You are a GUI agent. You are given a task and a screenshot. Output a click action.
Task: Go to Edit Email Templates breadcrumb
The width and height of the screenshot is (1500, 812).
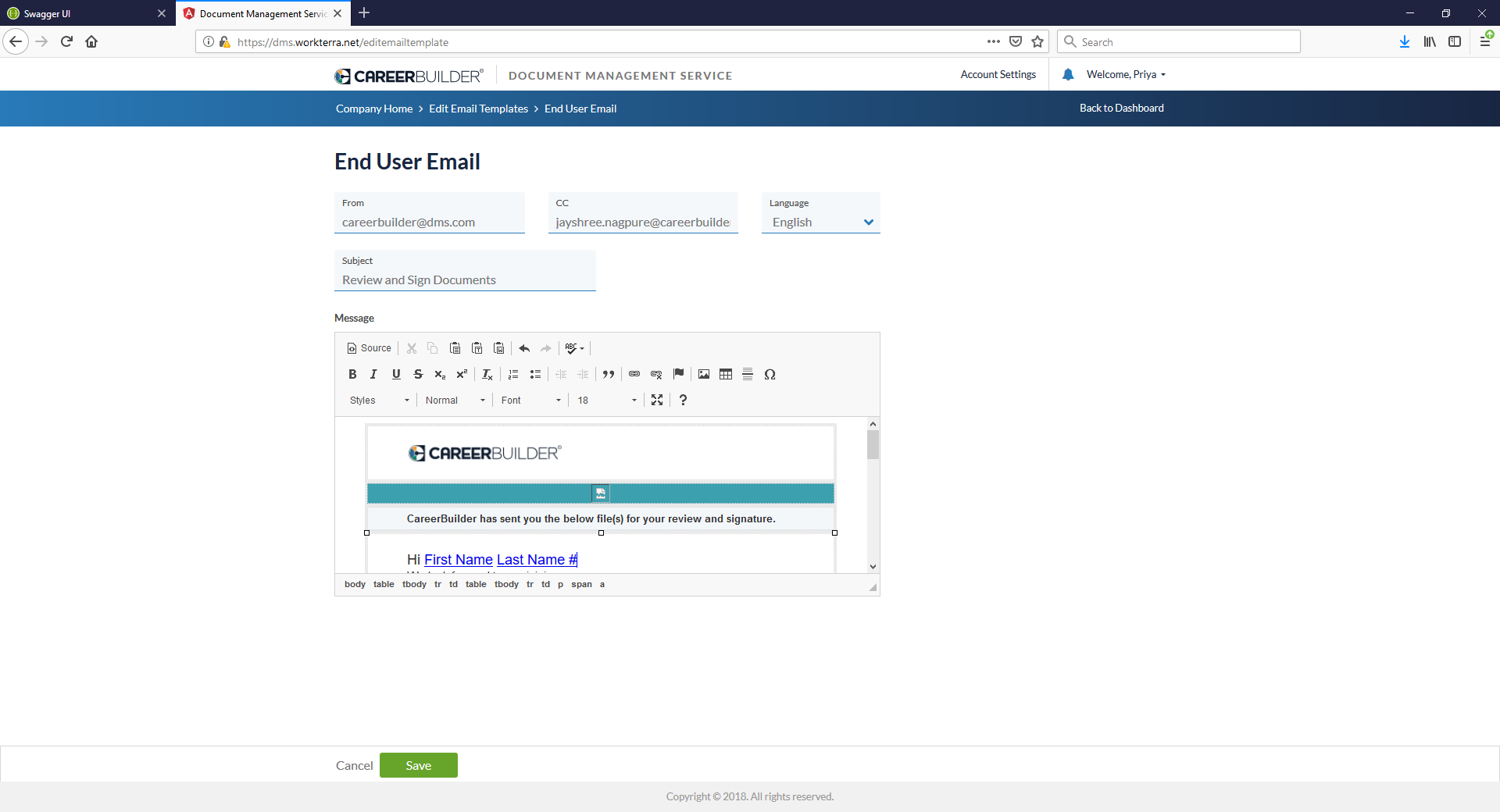pos(478,109)
